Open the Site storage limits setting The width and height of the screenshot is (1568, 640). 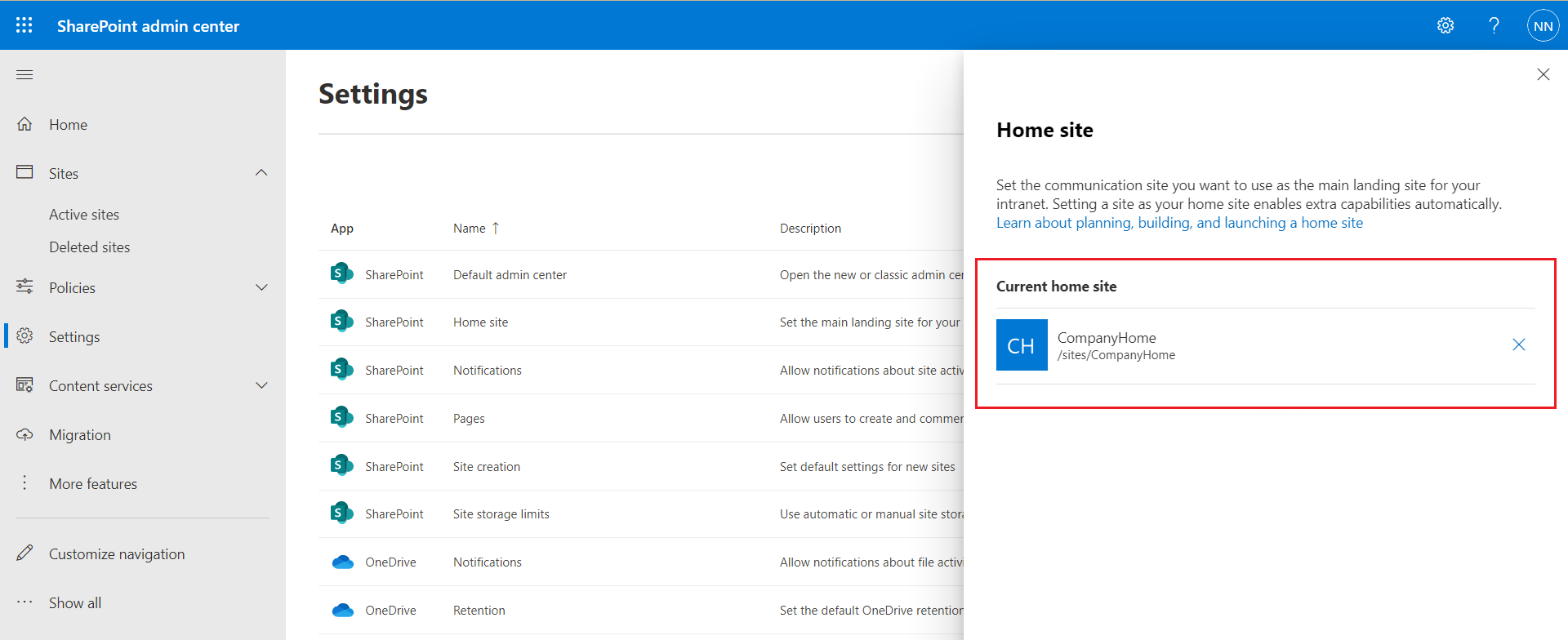(x=501, y=514)
